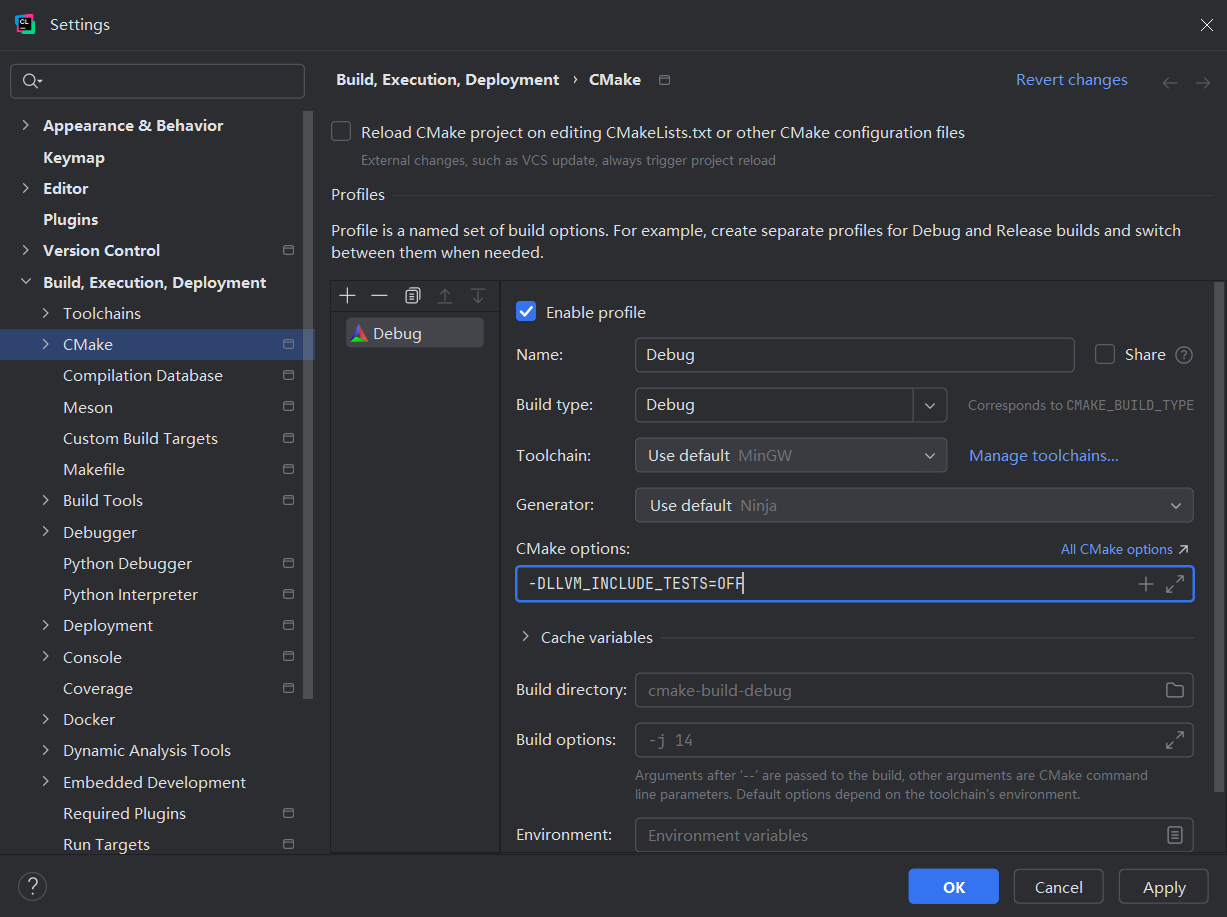Remove the selected CMake profile

coord(379,296)
